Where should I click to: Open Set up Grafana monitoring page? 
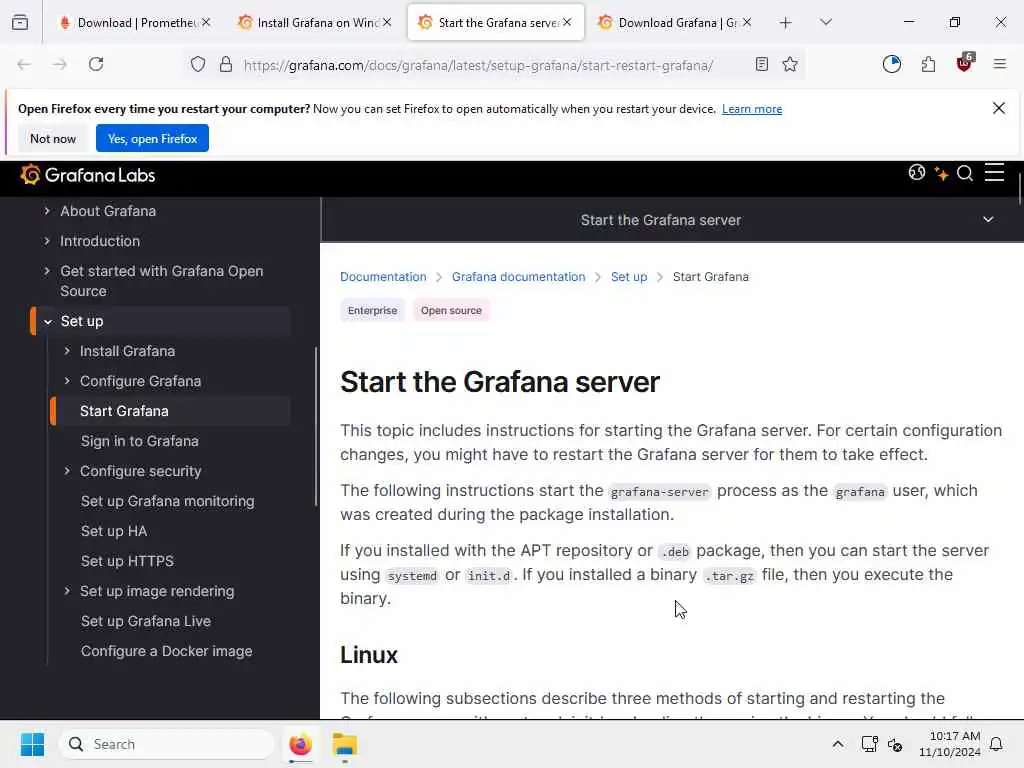coord(167,502)
